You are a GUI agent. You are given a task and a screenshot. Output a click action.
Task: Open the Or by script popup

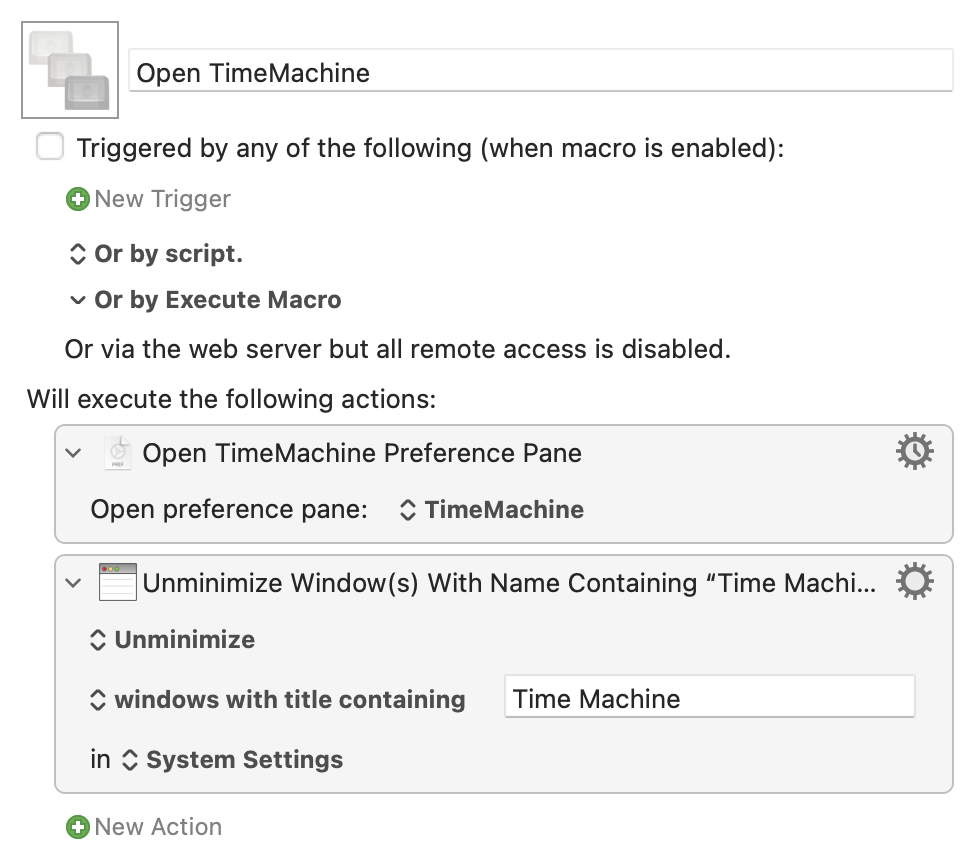pyautogui.click(x=155, y=254)
